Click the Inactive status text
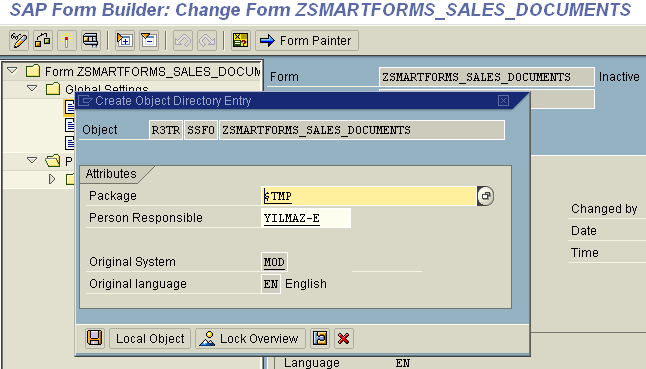Image resolution: width=646 pixels, height=369 pixels. point(619,77)
